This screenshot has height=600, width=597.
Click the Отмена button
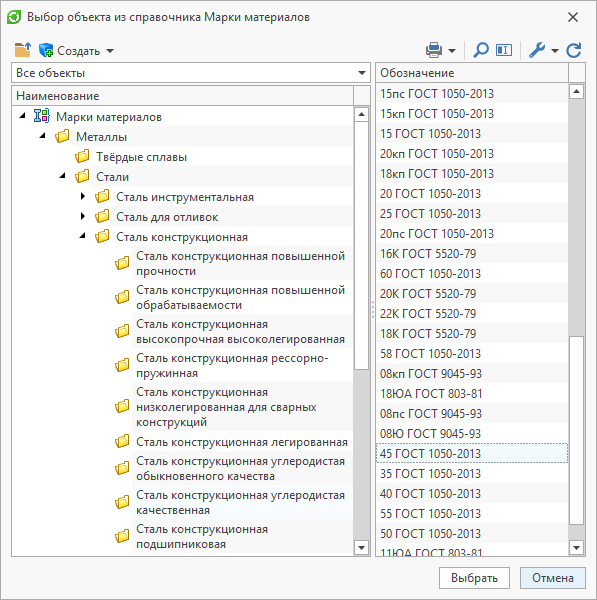(x=553, y=578)
